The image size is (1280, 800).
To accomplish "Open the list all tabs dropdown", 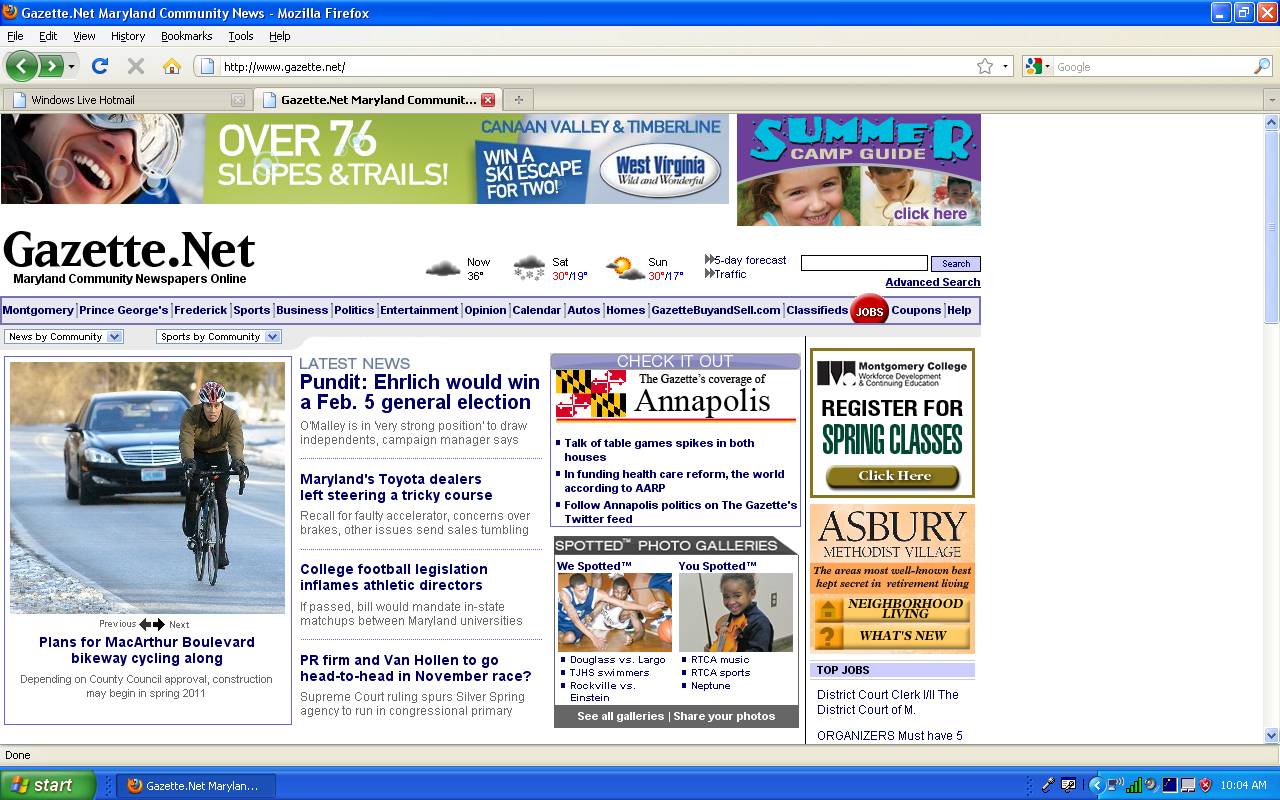I will 1271,99.
